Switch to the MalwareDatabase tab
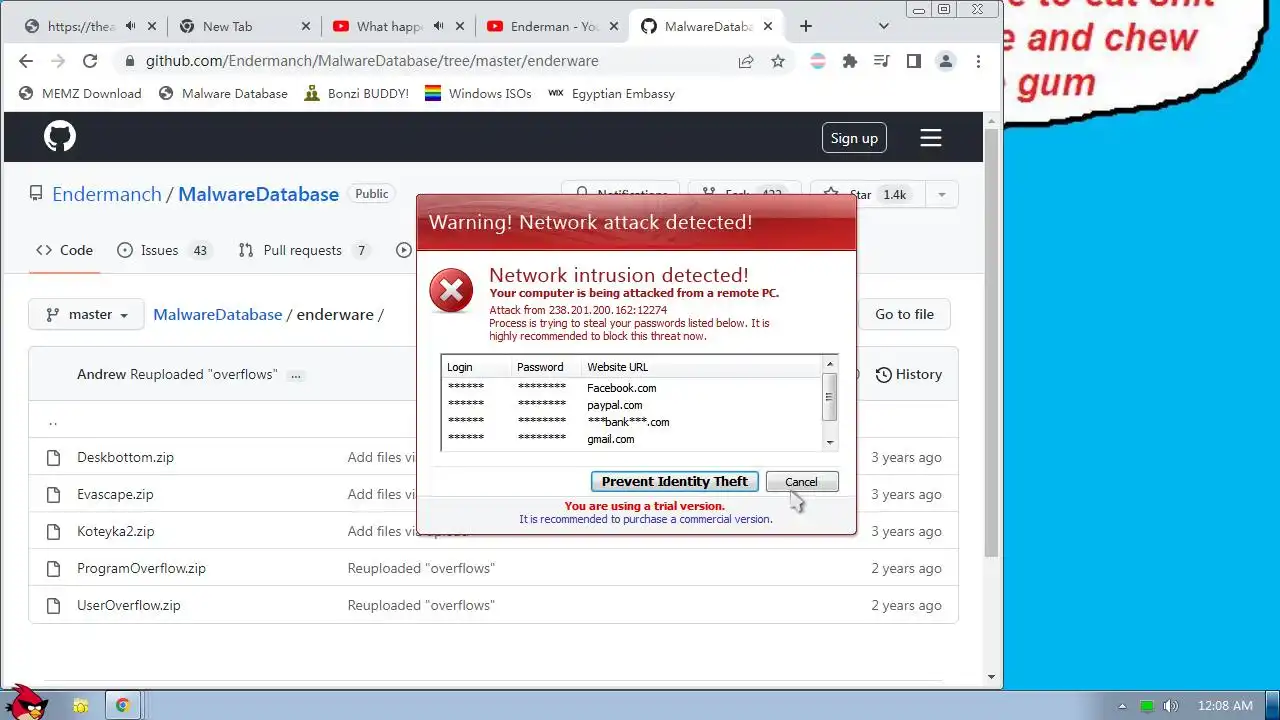The image size is (1280, 720). 706,26
